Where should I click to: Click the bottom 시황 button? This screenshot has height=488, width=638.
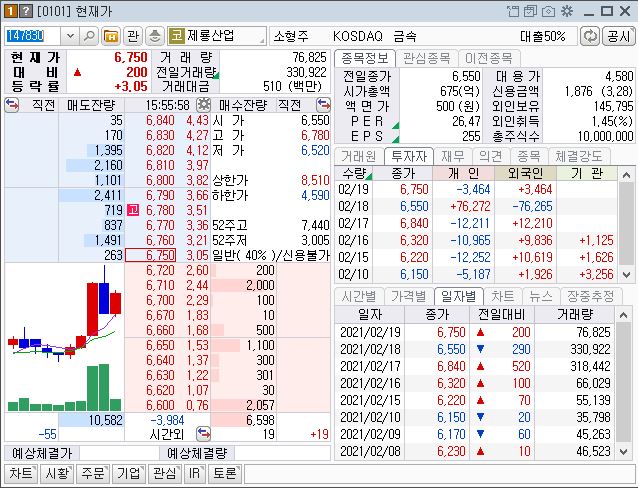point(57,473)
